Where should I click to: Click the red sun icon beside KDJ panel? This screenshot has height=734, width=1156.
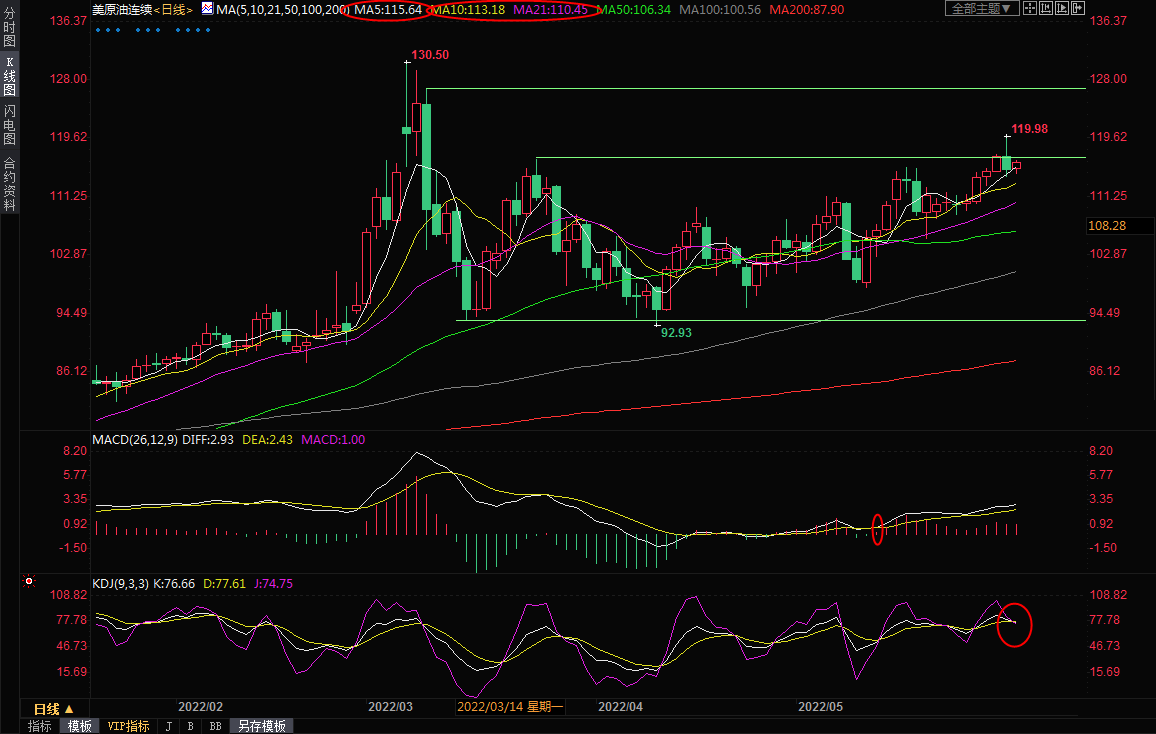point(29,581)
